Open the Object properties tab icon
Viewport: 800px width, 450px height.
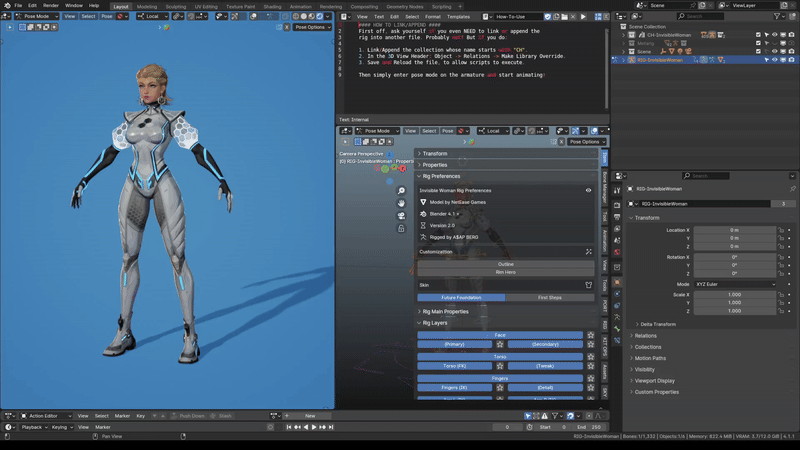click(617, 282)
